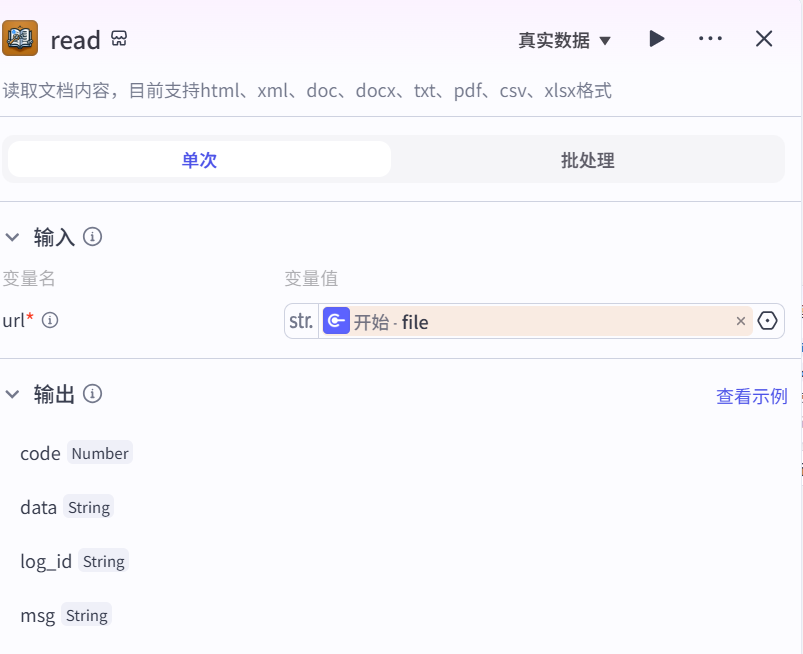Close the read configuration panel

764,39
